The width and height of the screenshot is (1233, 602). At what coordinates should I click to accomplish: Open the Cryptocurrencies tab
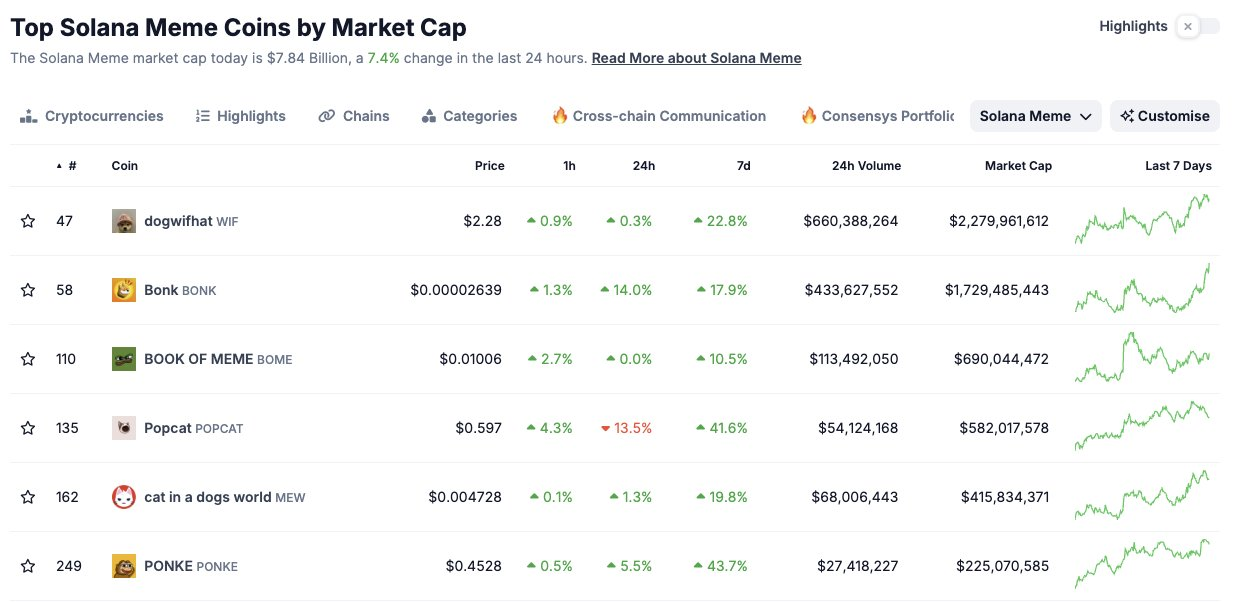pos(92,116)
